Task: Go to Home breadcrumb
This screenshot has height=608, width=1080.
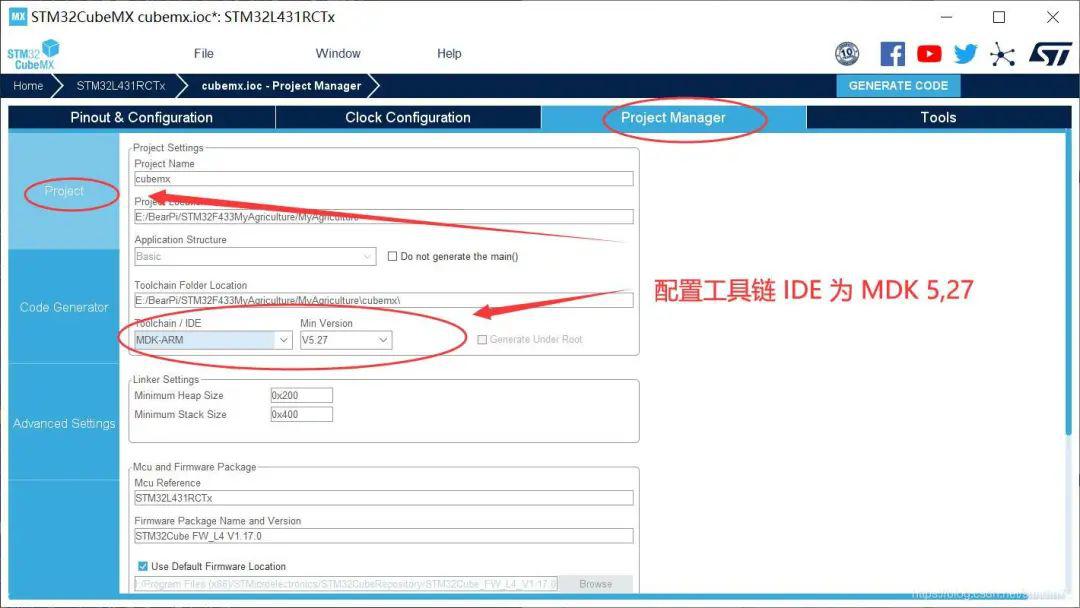Action: click(28, 86)
